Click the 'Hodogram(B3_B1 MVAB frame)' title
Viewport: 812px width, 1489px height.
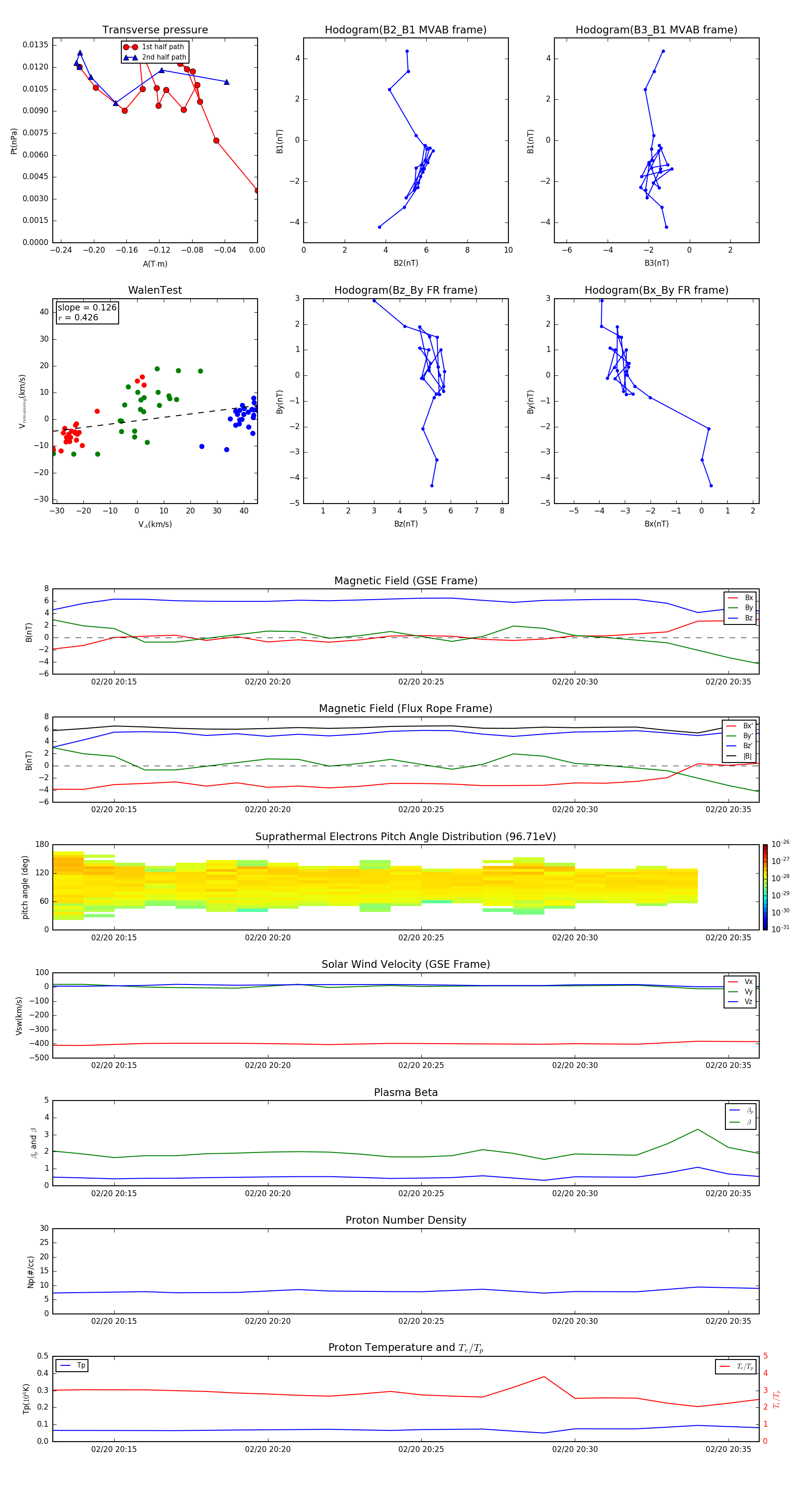click(x=656, y=30)
